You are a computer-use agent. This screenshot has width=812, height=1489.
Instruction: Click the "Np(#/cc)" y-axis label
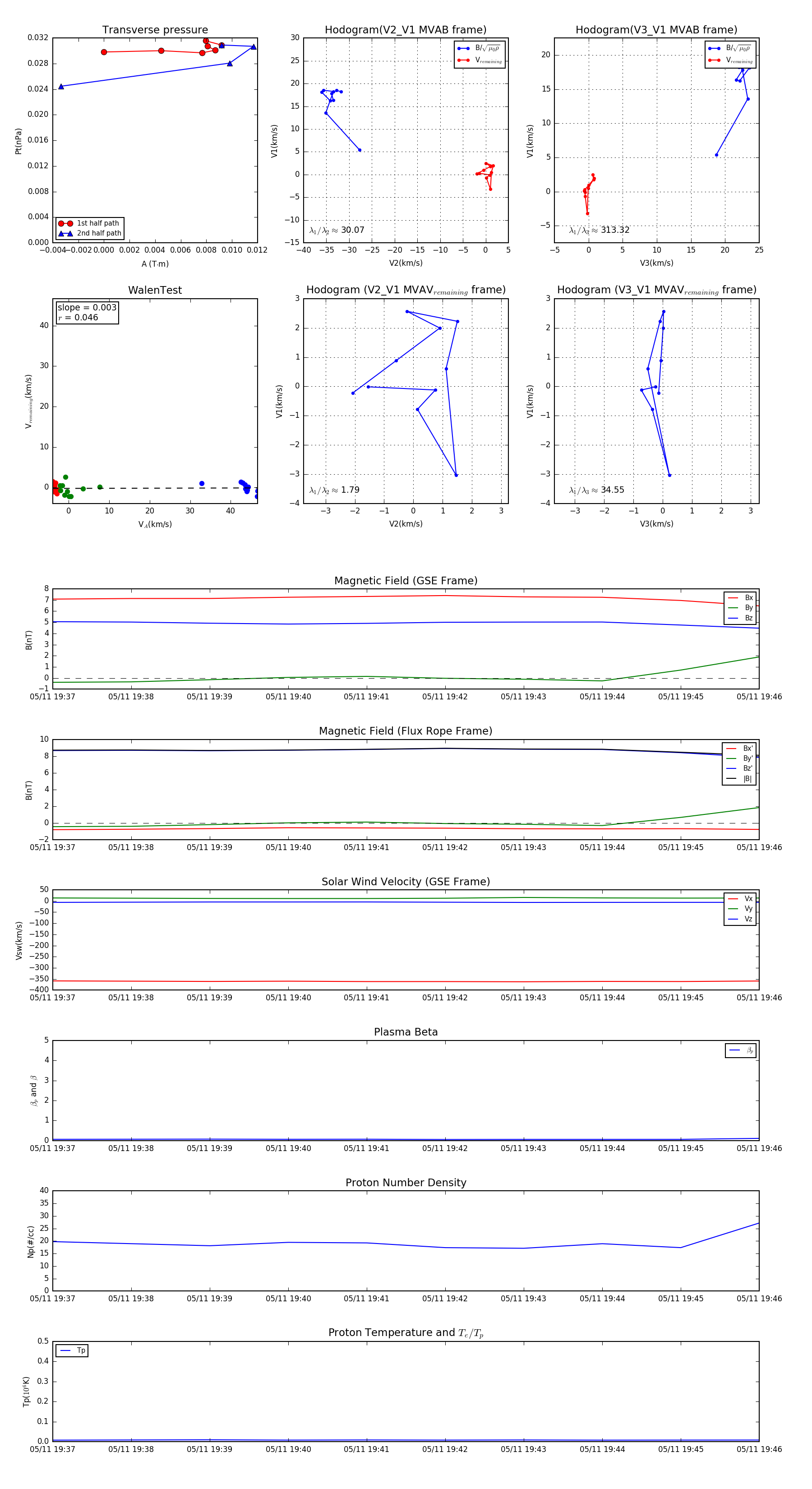click(x=31, y=1242)
